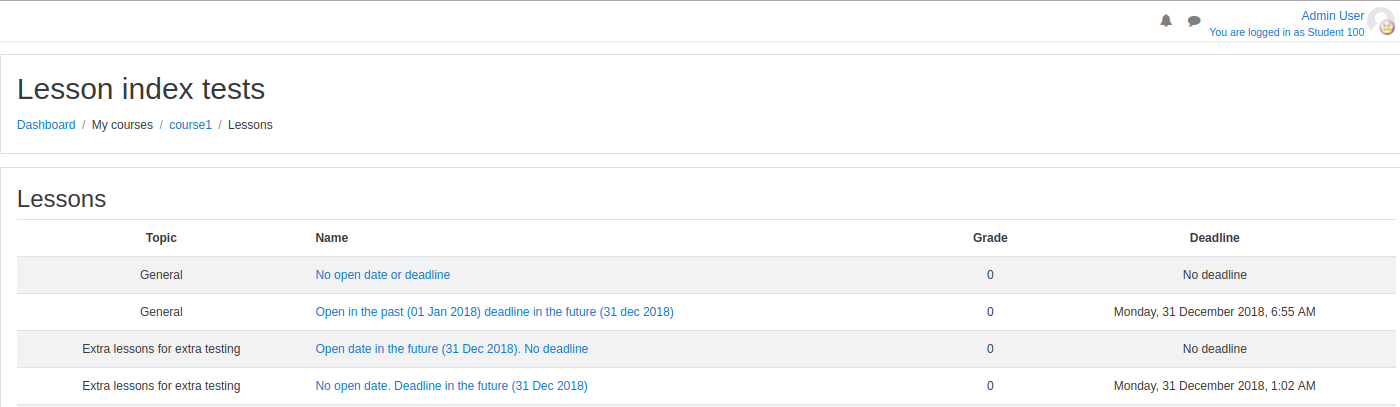
Task: Open lesson 'No open date. Deadline in the future'
Action: [x=451, y=386]
